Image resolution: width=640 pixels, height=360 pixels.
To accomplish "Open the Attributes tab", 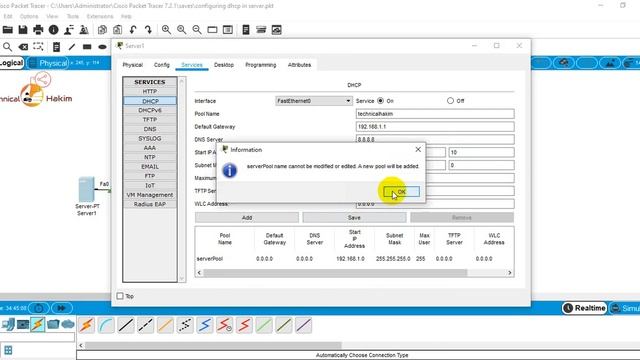I will pos(299,65).
